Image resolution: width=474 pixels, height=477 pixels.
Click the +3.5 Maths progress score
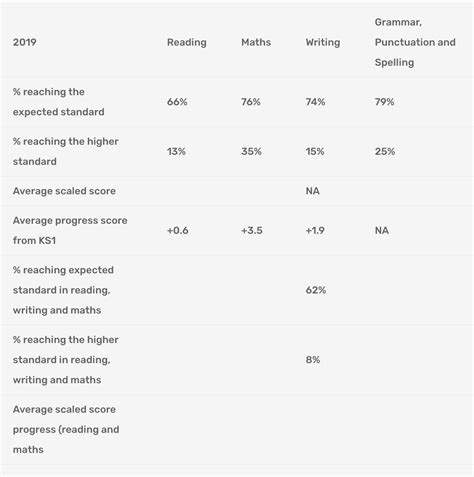pos(252,230)
